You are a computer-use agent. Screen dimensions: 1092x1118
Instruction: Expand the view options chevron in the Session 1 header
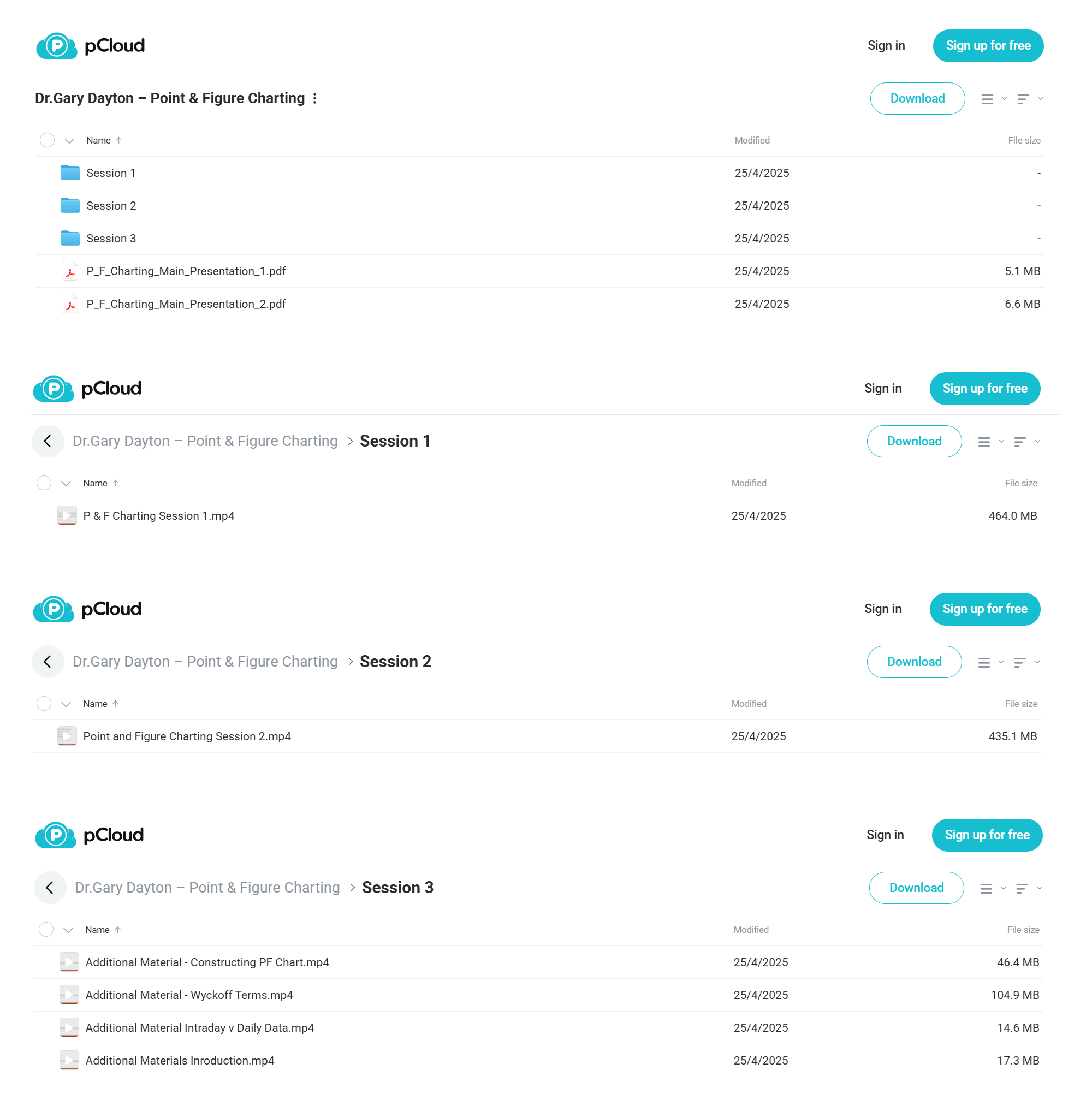click(1001, 442)
